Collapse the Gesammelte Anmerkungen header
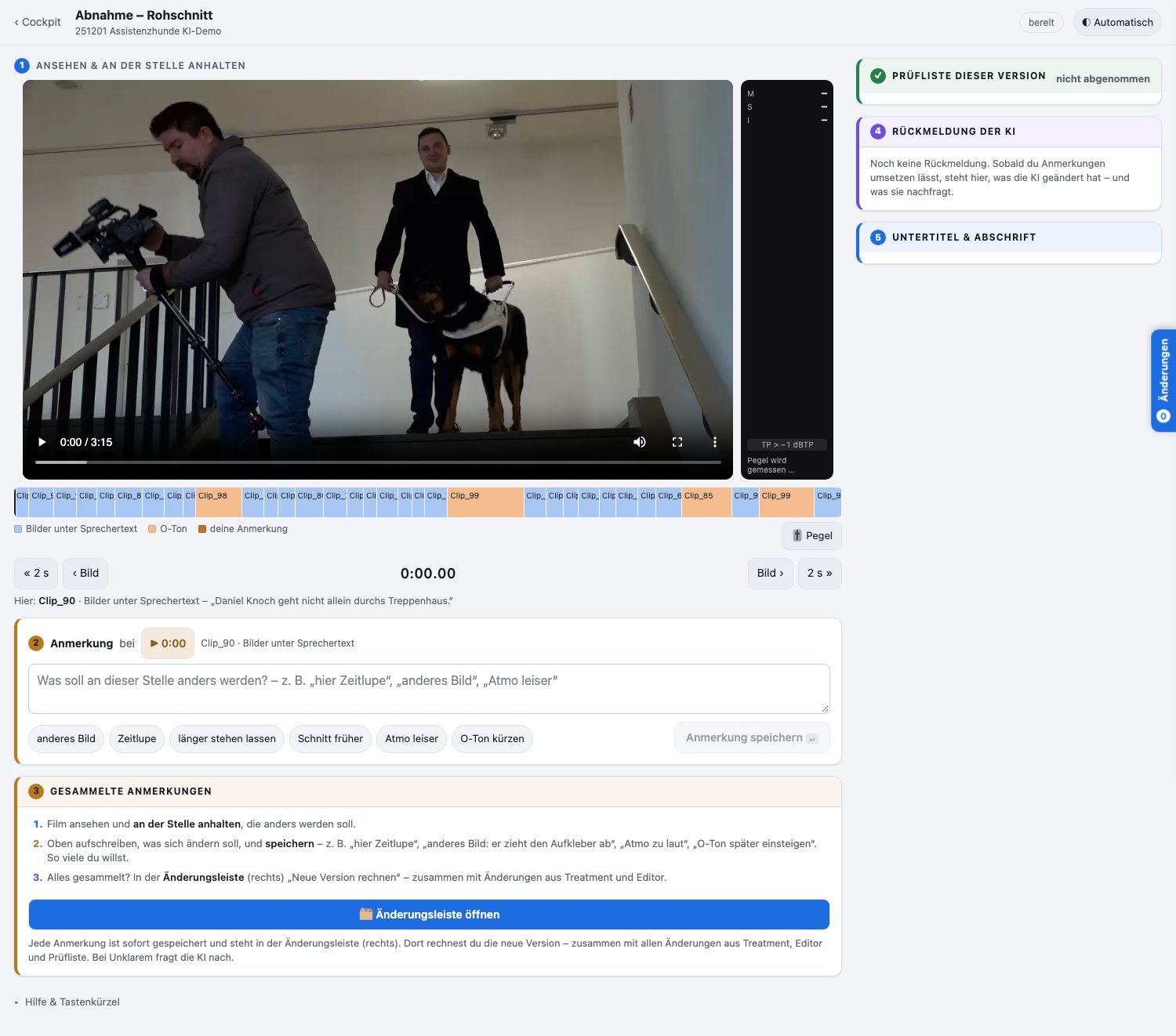Image resolution: width=1176 pixels, height=1036 pixels. pyautogui.click(x=430, y=791)
